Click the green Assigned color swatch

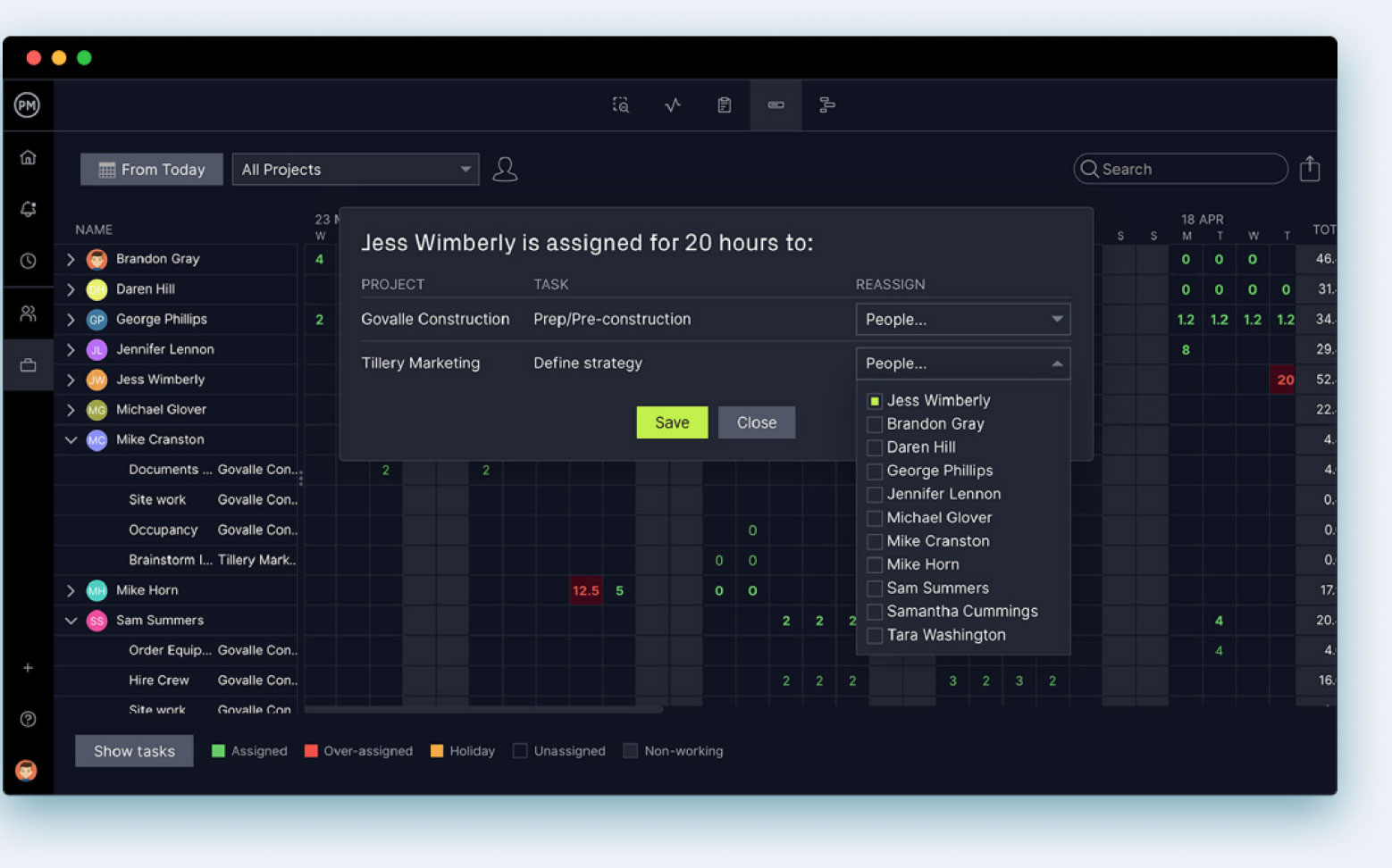(218, 750)
